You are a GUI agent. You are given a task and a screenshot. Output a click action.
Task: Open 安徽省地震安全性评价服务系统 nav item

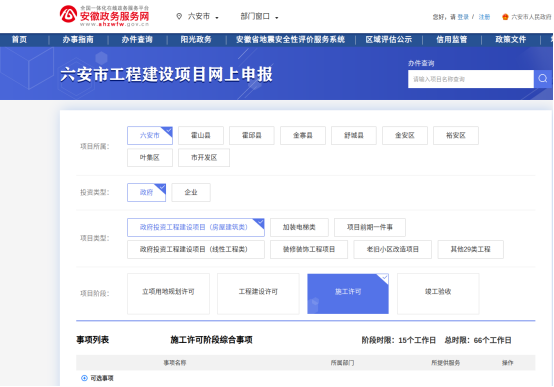click(290, 40)
